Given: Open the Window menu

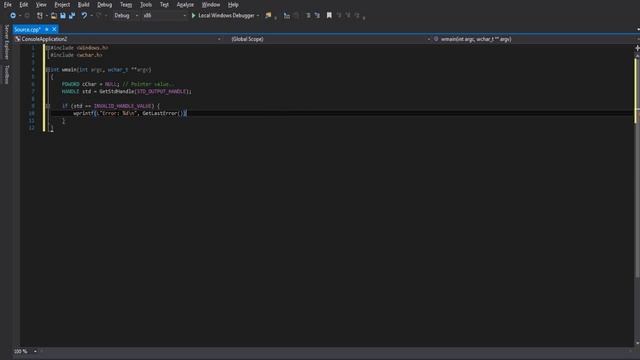Looking at the screenshot, I should coord(211,4).
